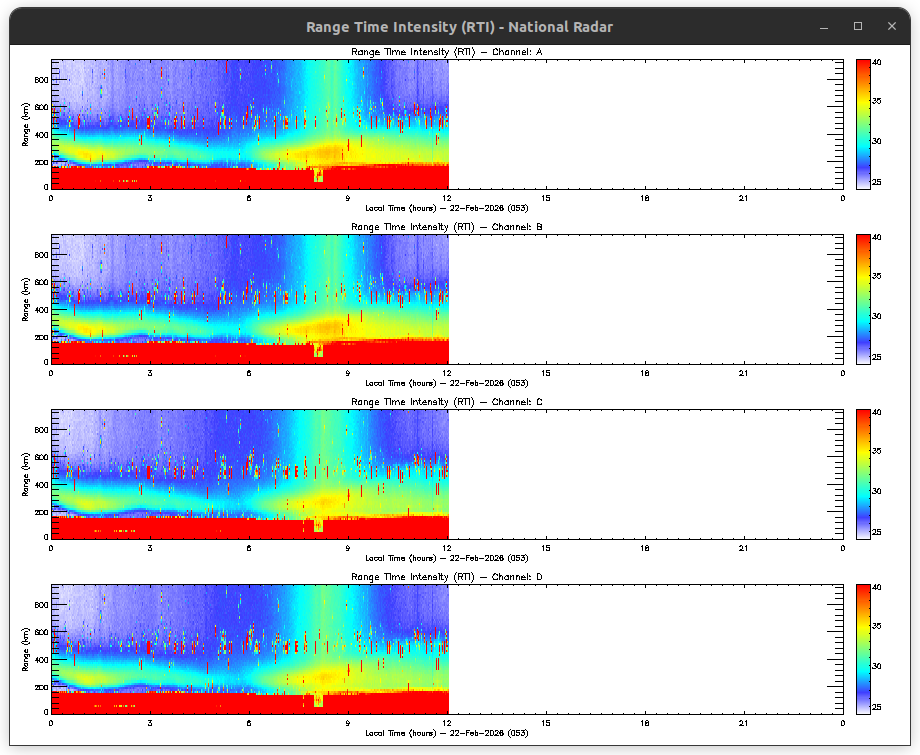Click the window title bar text
Viewport: 920px width, 755px height.
click(x=459, y=27)
